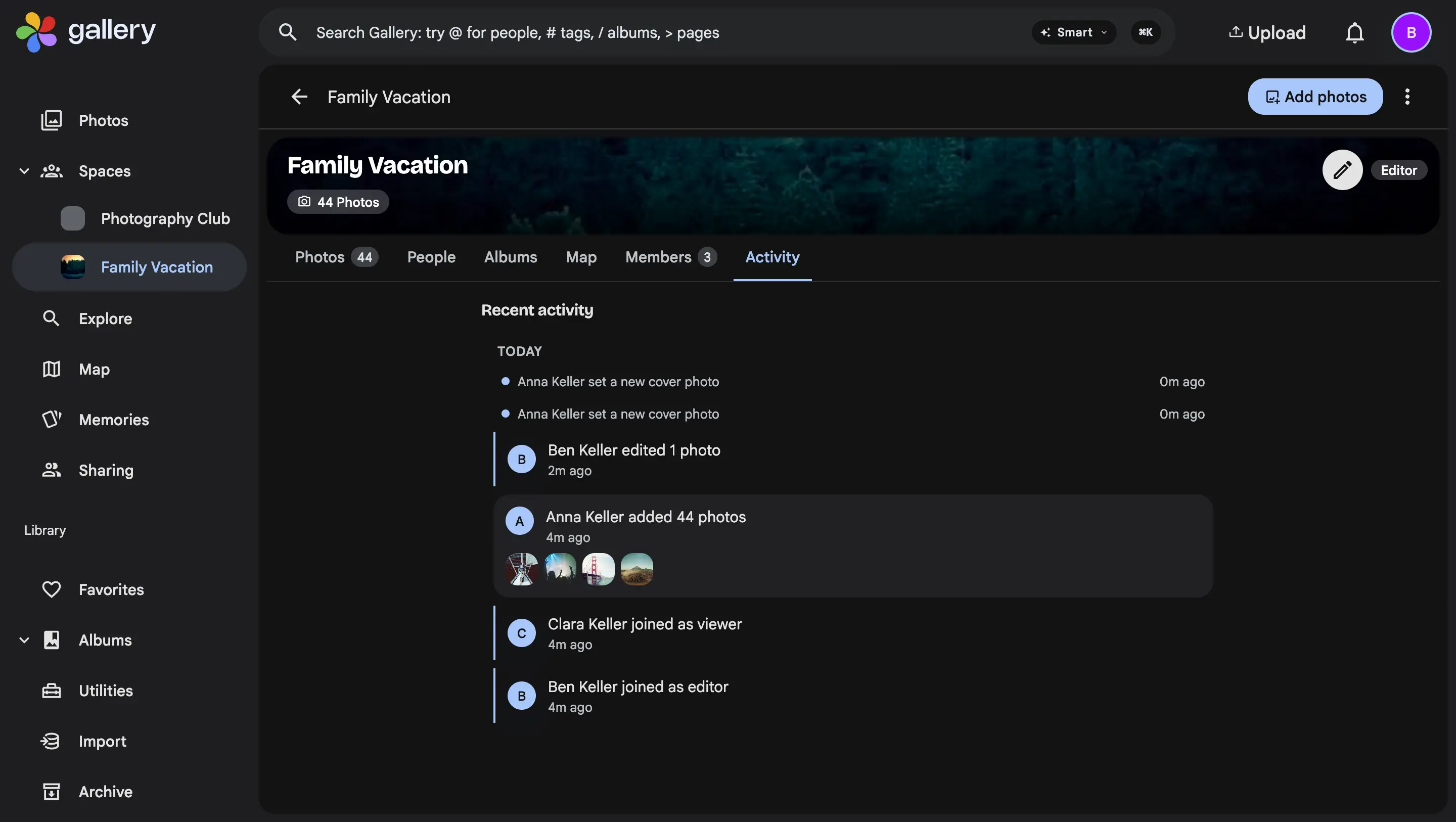Open the concert crowd photo thumbnail

[x=560, y=569]
